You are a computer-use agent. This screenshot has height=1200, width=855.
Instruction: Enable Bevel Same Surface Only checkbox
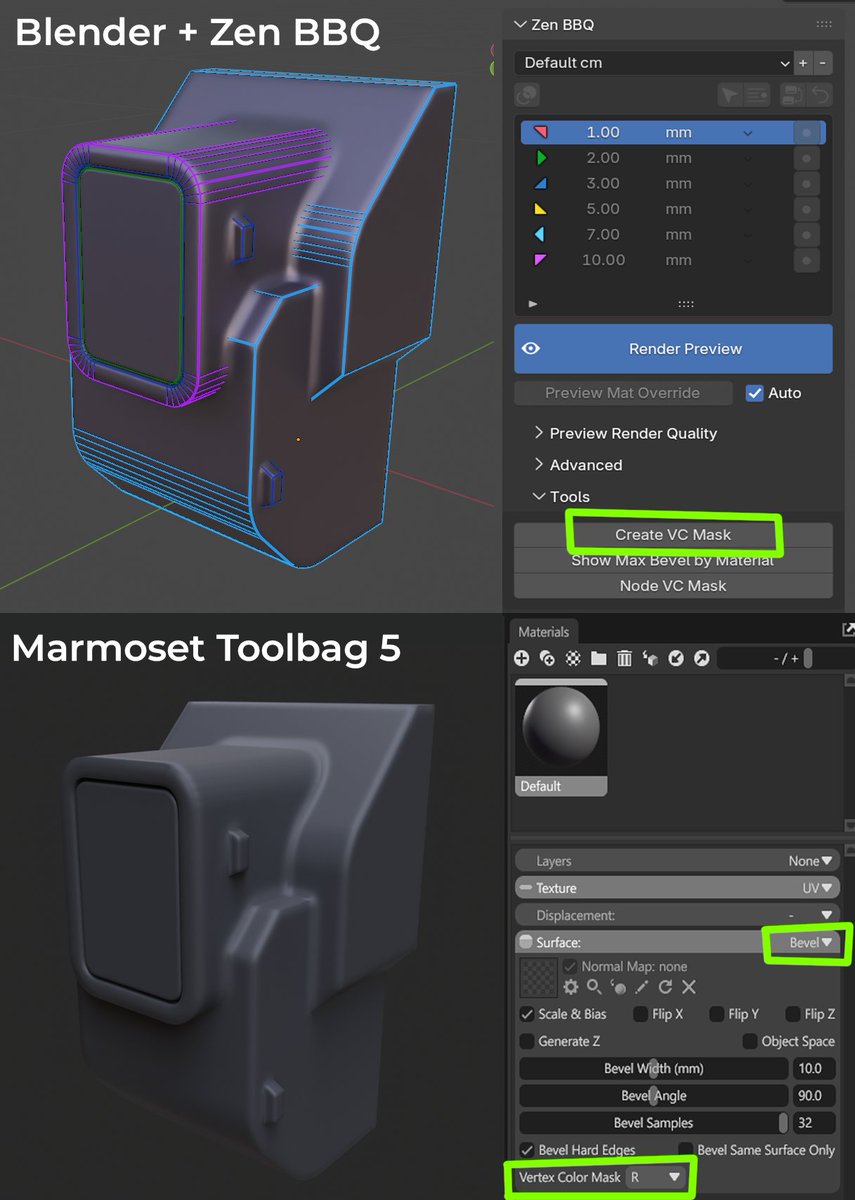coord(686,1150)
